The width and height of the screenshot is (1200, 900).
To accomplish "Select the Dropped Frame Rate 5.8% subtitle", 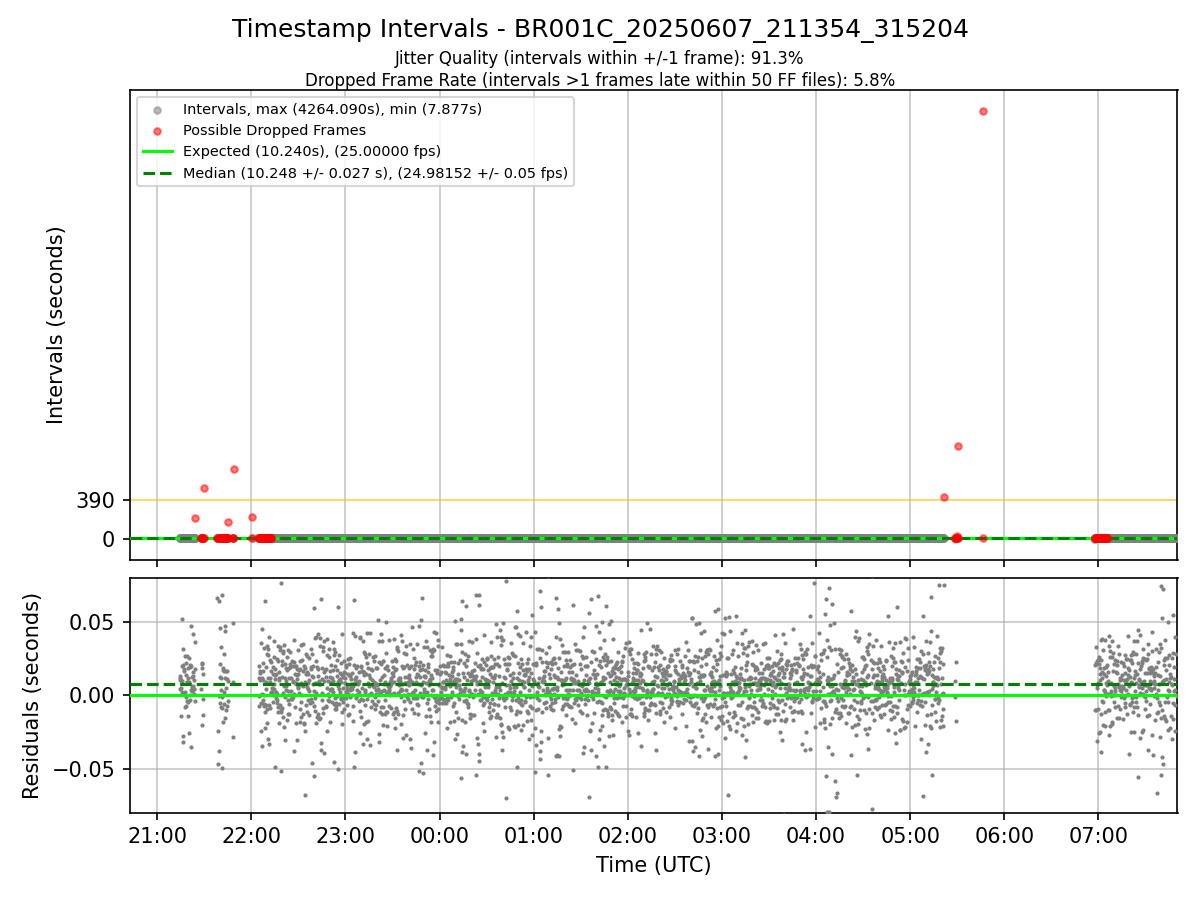I will tap(600, 80).
